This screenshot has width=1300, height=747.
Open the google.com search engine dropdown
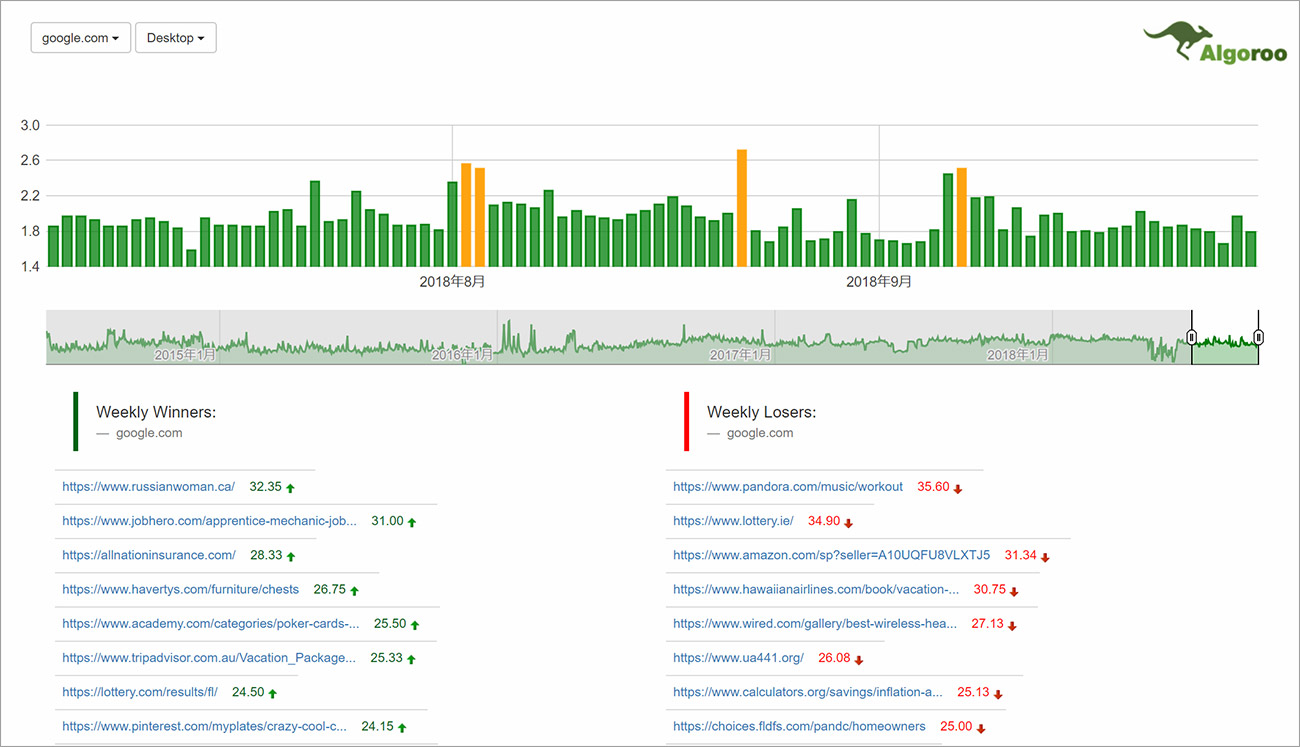(x=81, y=38)
